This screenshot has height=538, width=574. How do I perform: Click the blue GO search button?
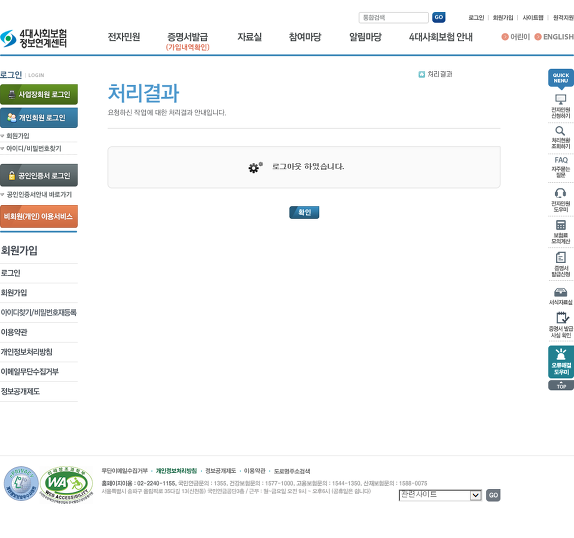pos(439,17)
